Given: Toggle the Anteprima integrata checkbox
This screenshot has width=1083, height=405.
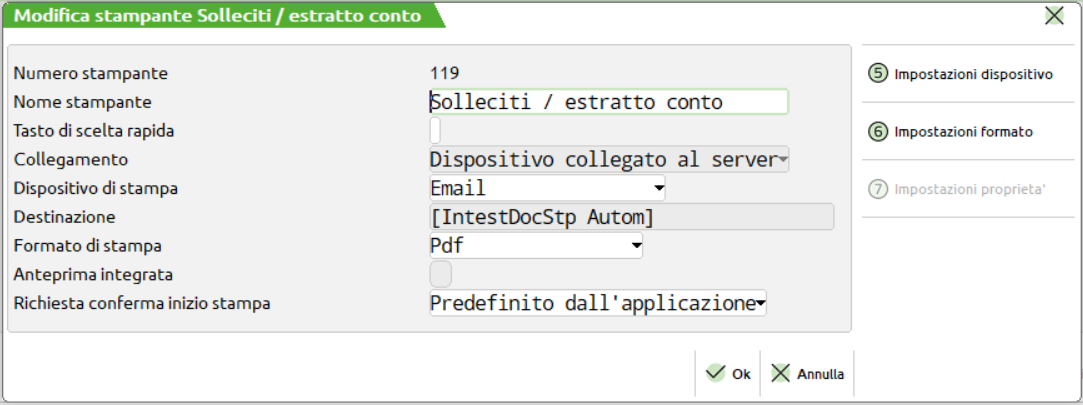Looking at the screenshot, I should point(440,274).
